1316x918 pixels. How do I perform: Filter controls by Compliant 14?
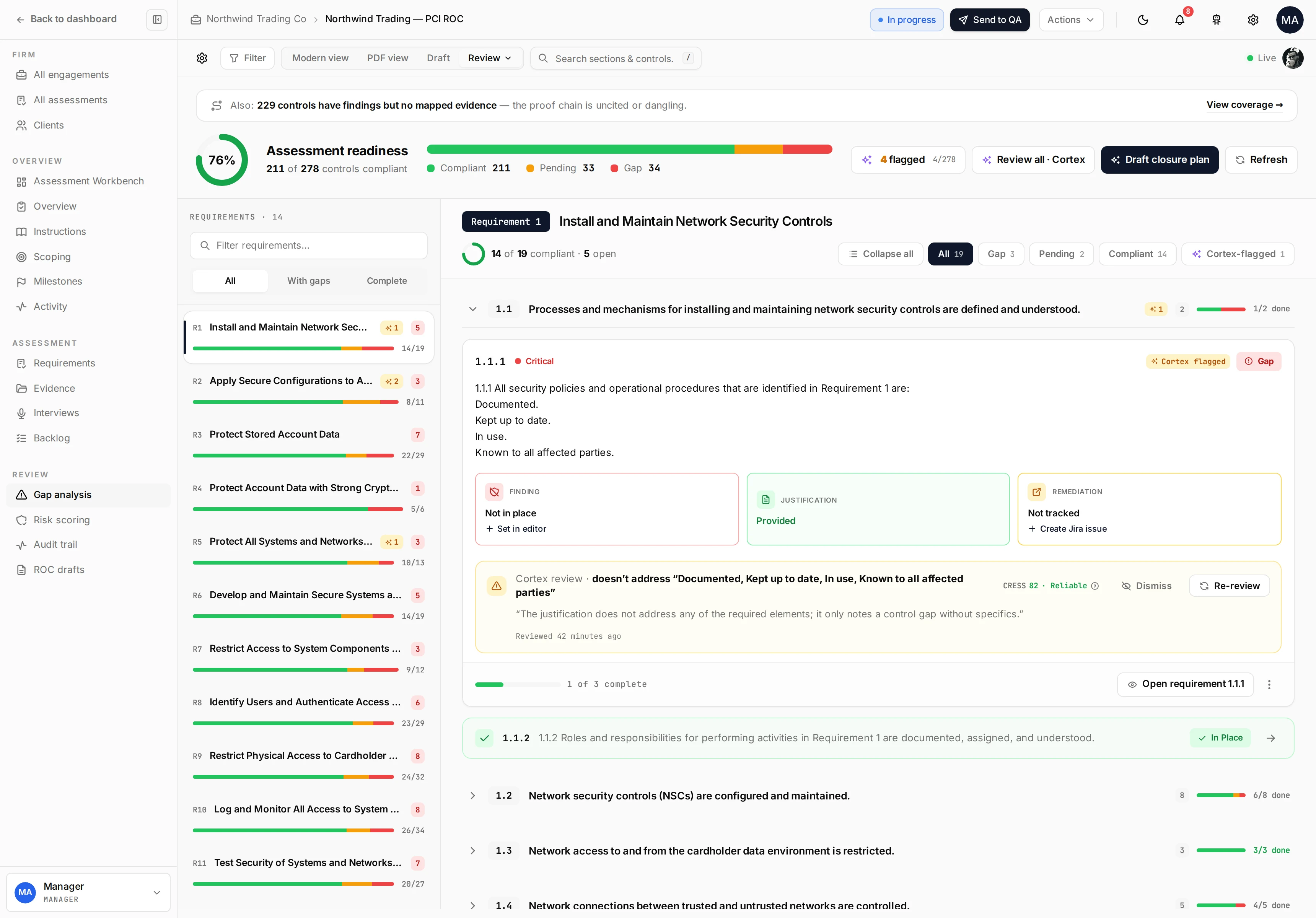coord(1137,254)
